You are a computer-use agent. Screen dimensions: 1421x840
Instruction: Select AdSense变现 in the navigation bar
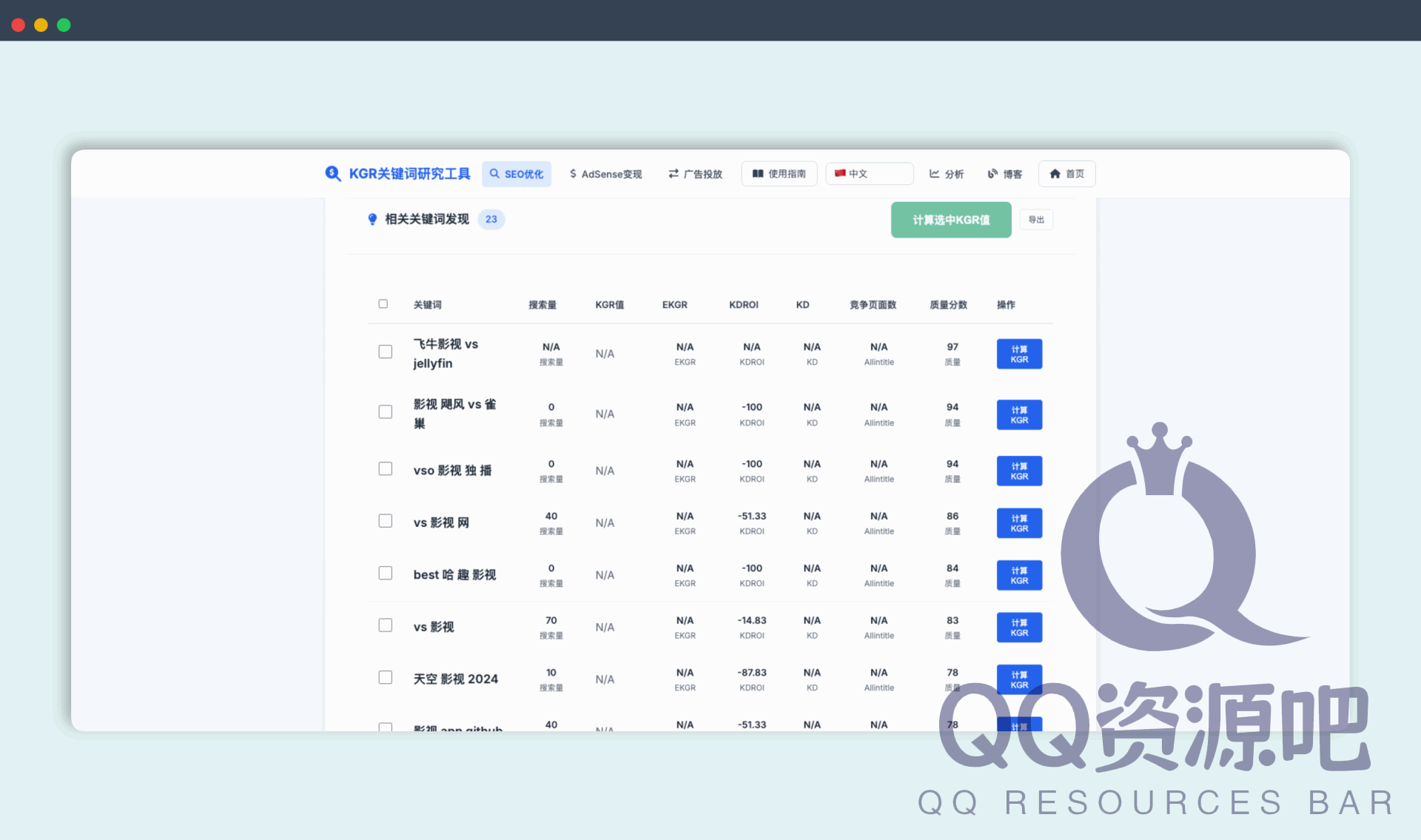click(605, 173)
